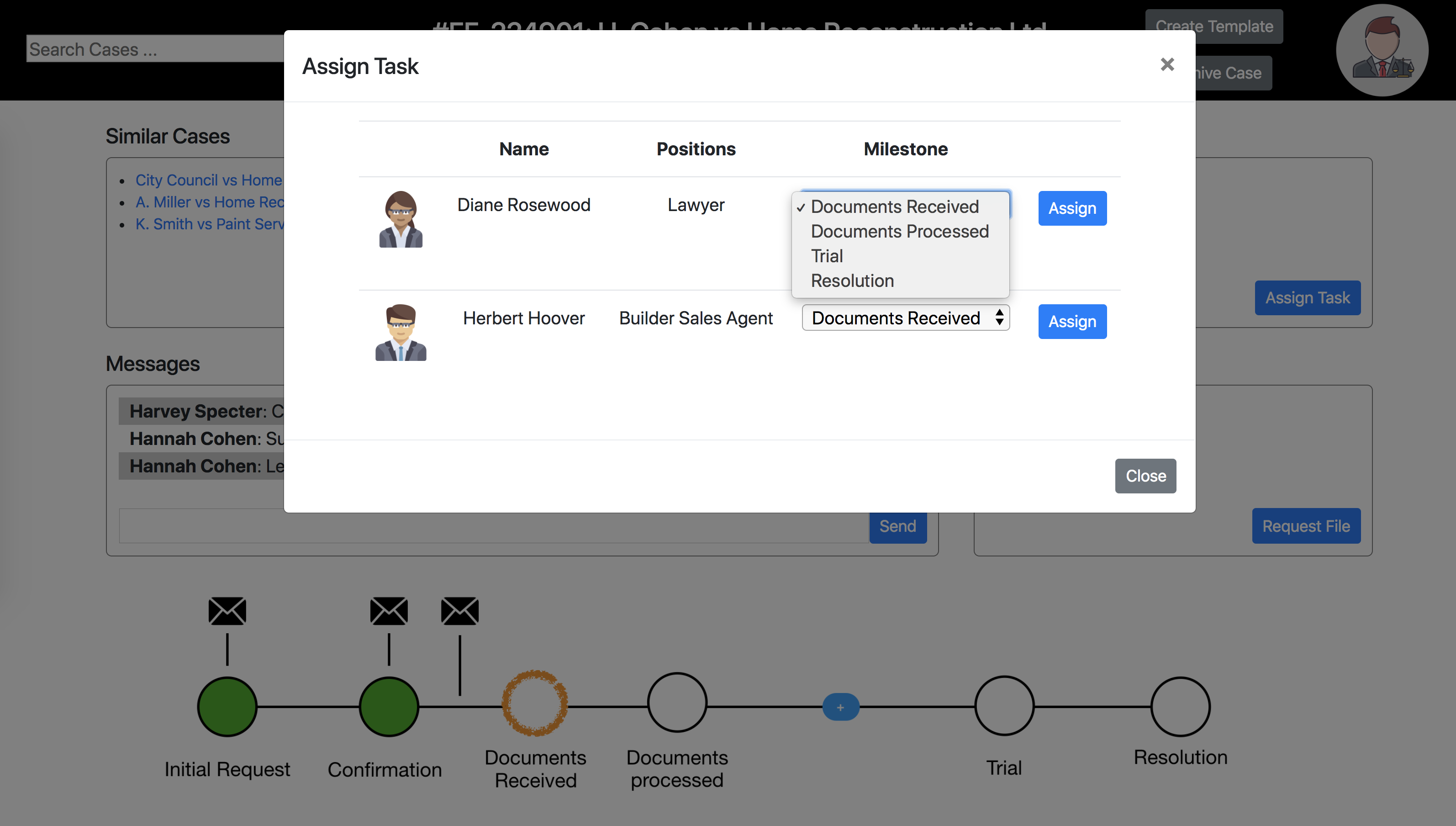The width and height of the screenshot is (1456, 826).
Task: Click the Documents Received timeline circle
Action: click(535, 704)
